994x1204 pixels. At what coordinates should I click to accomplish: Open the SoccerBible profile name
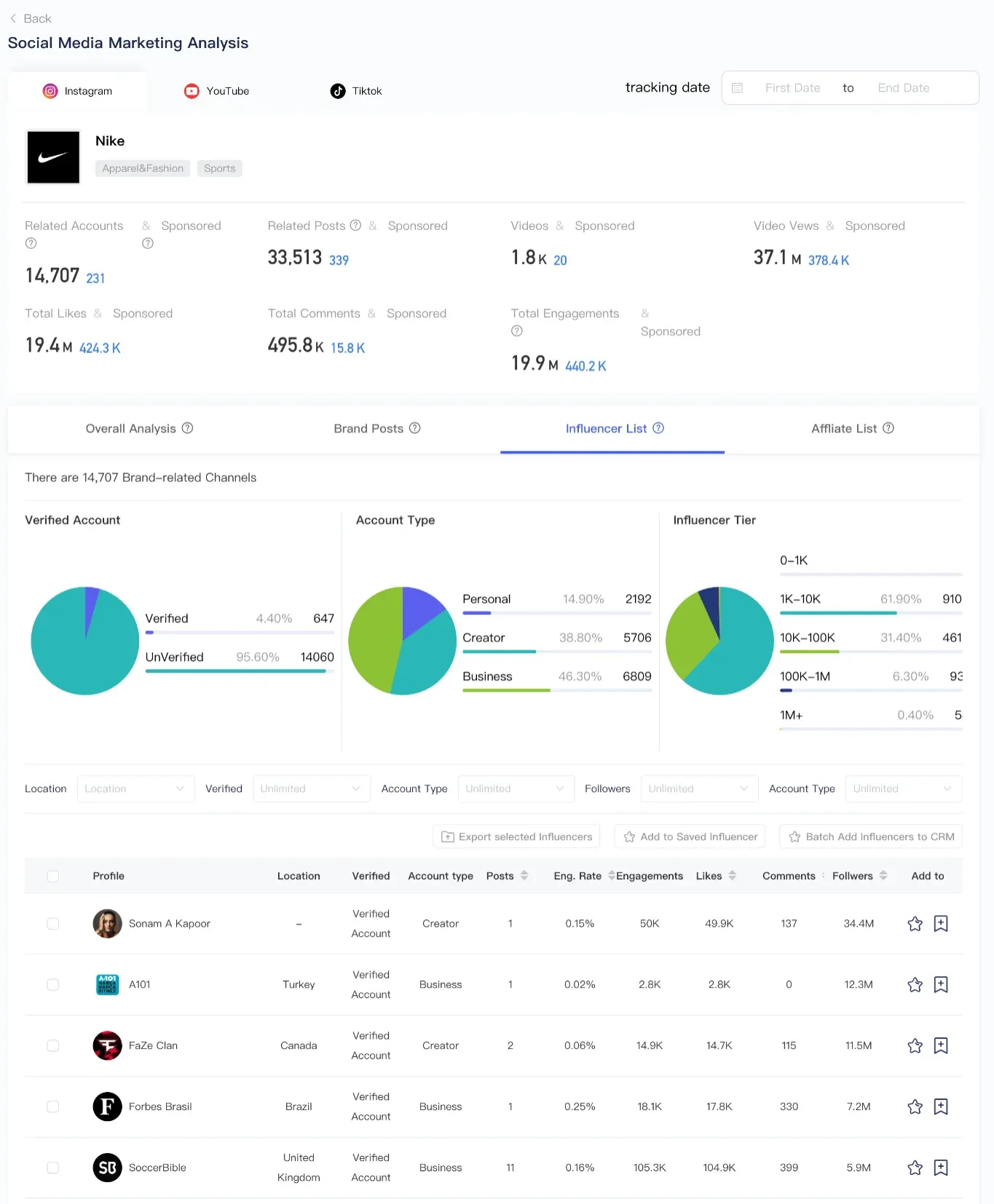point(157,1168)
